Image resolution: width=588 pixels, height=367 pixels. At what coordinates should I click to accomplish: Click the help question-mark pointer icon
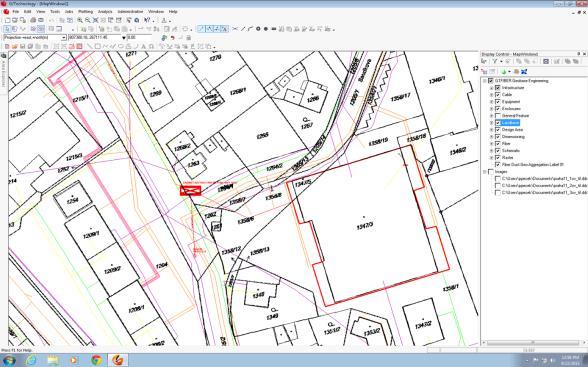[x=147, y=20]
